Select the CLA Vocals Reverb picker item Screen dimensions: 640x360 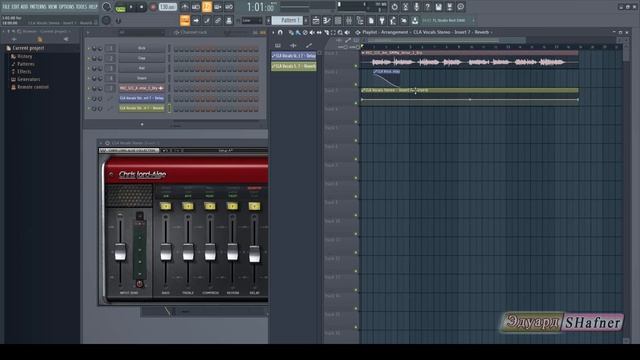294,66
